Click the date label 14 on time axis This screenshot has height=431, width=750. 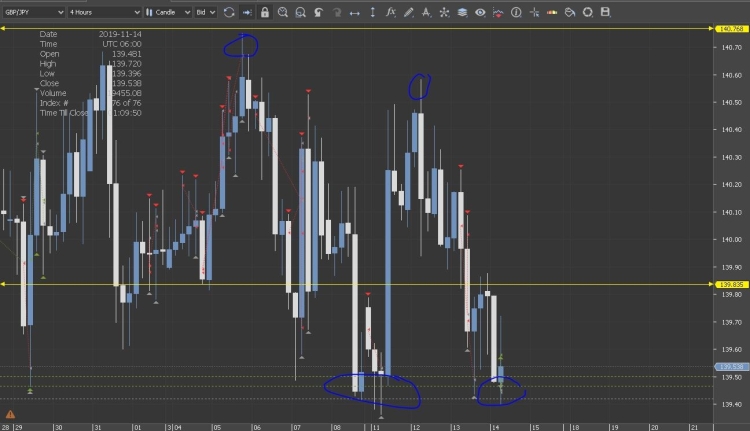click(x=495, y=427)
